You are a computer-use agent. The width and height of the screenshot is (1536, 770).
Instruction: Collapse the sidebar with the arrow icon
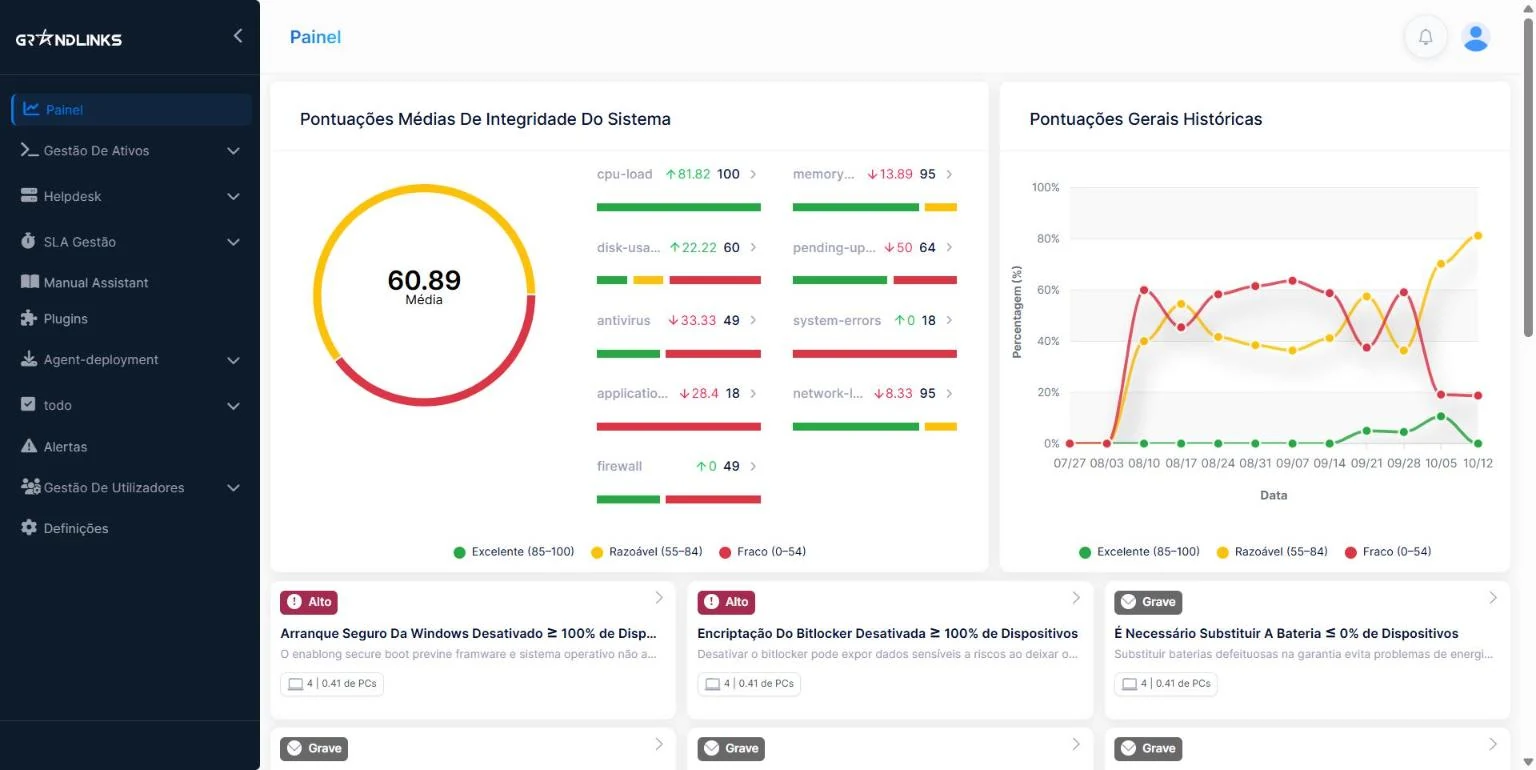tap(238, 36)
